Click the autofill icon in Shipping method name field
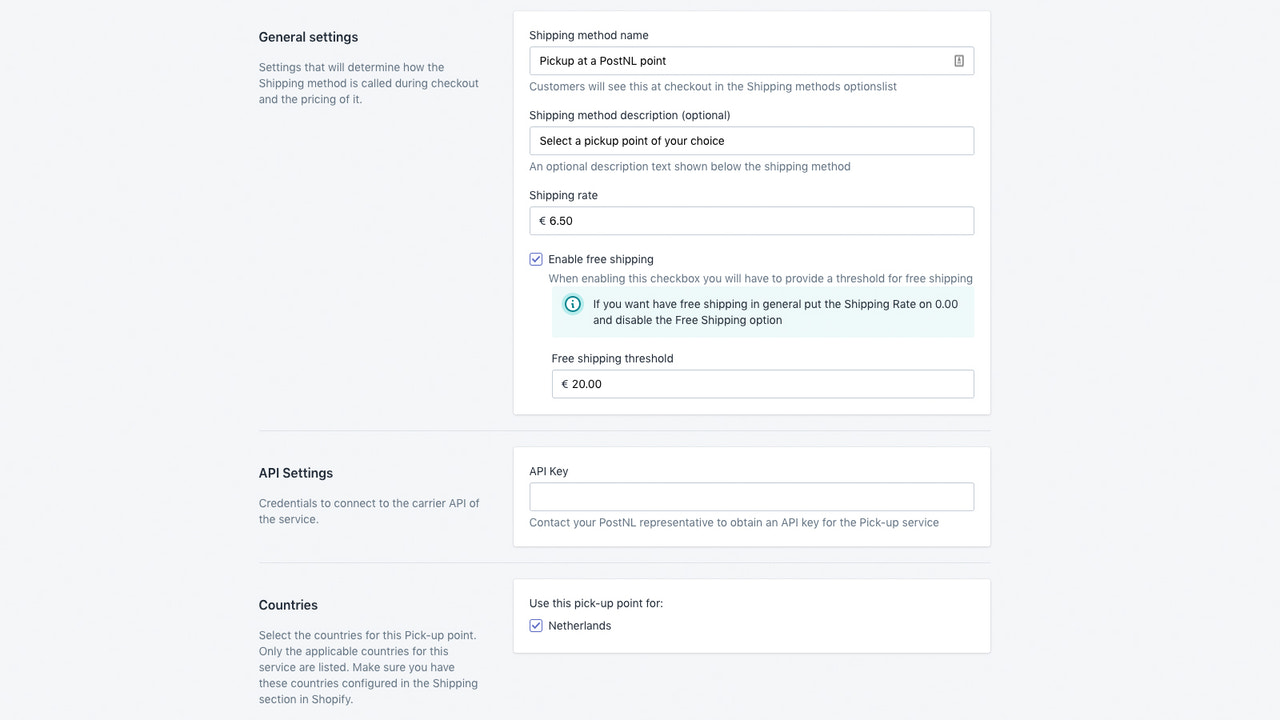This screenshot has height=720, width=1280. point(958,61)
